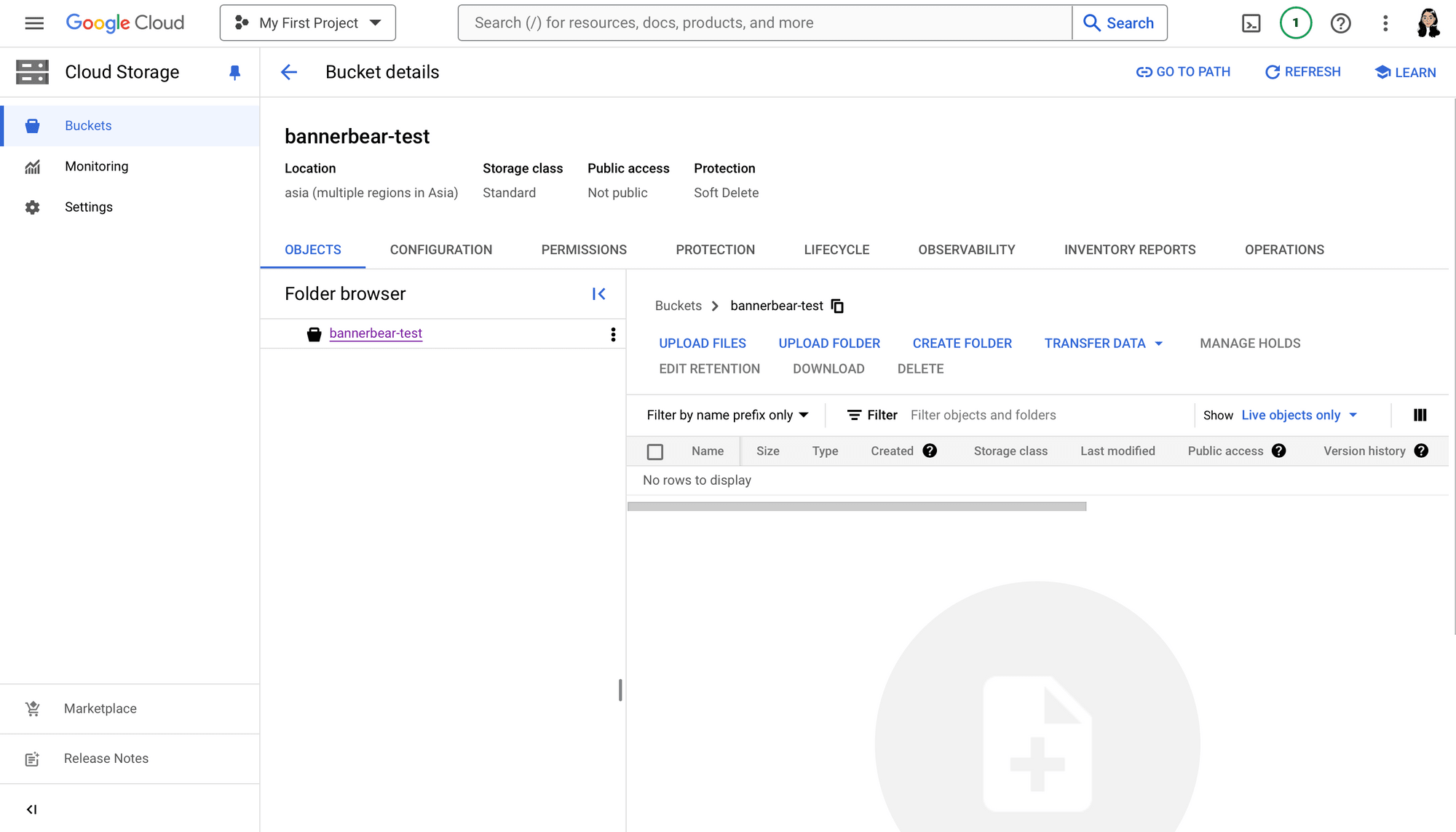
Task: Switch to the Permissions tab
Action: click(584, 250)
